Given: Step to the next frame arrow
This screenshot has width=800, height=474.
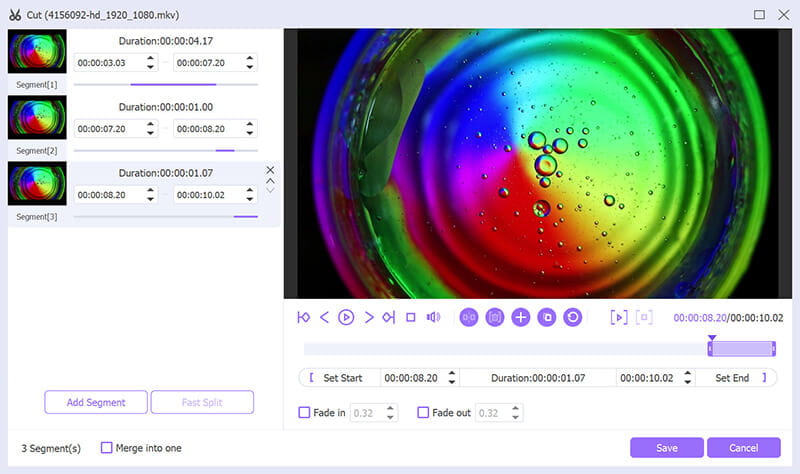Looking at the screenshot, I should pyautogui.click(x=368, y=317).
